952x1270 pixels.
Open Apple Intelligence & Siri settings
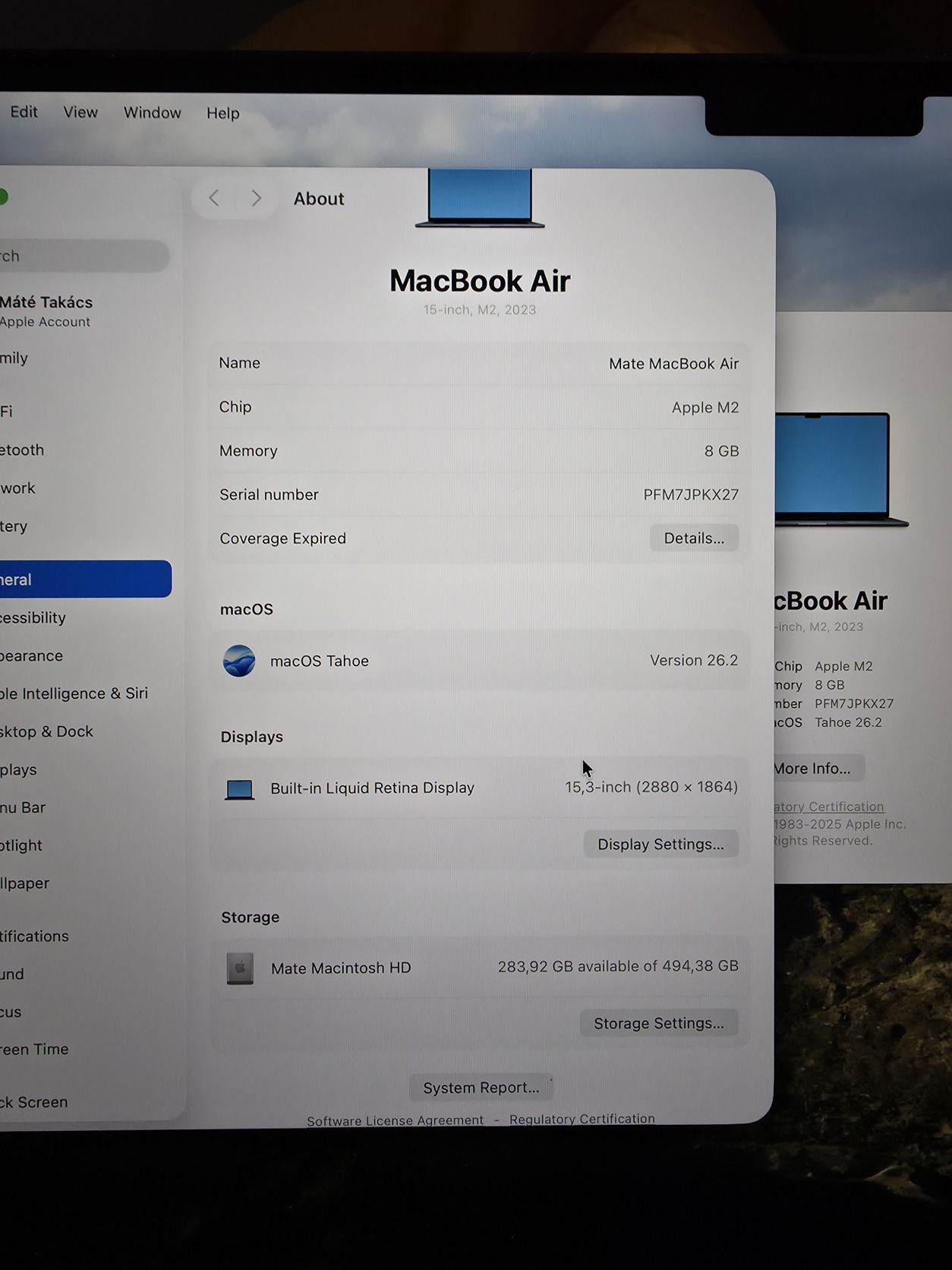(x=74, y=693)
